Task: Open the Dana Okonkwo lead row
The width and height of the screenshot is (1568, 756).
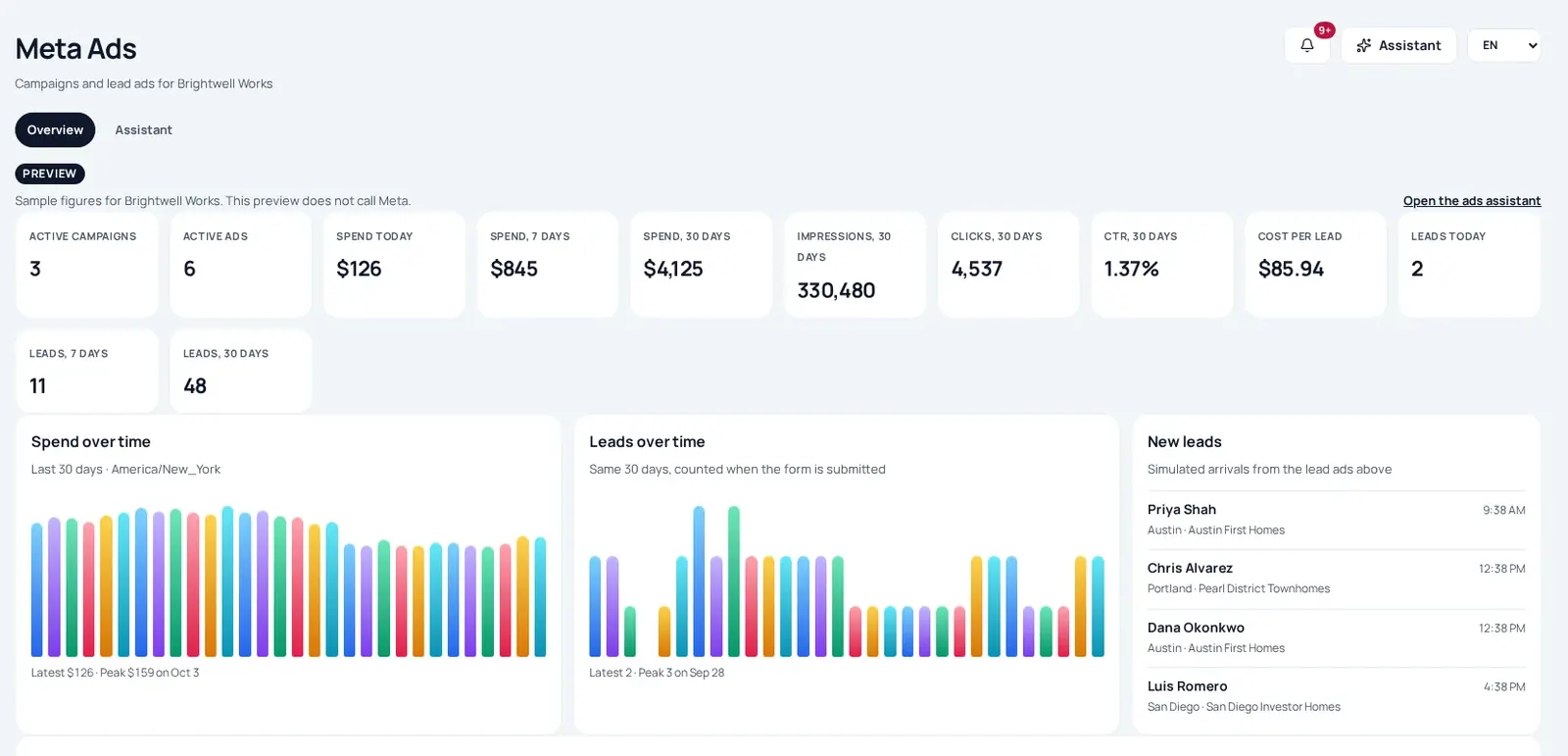Action: coord(1337,637)
